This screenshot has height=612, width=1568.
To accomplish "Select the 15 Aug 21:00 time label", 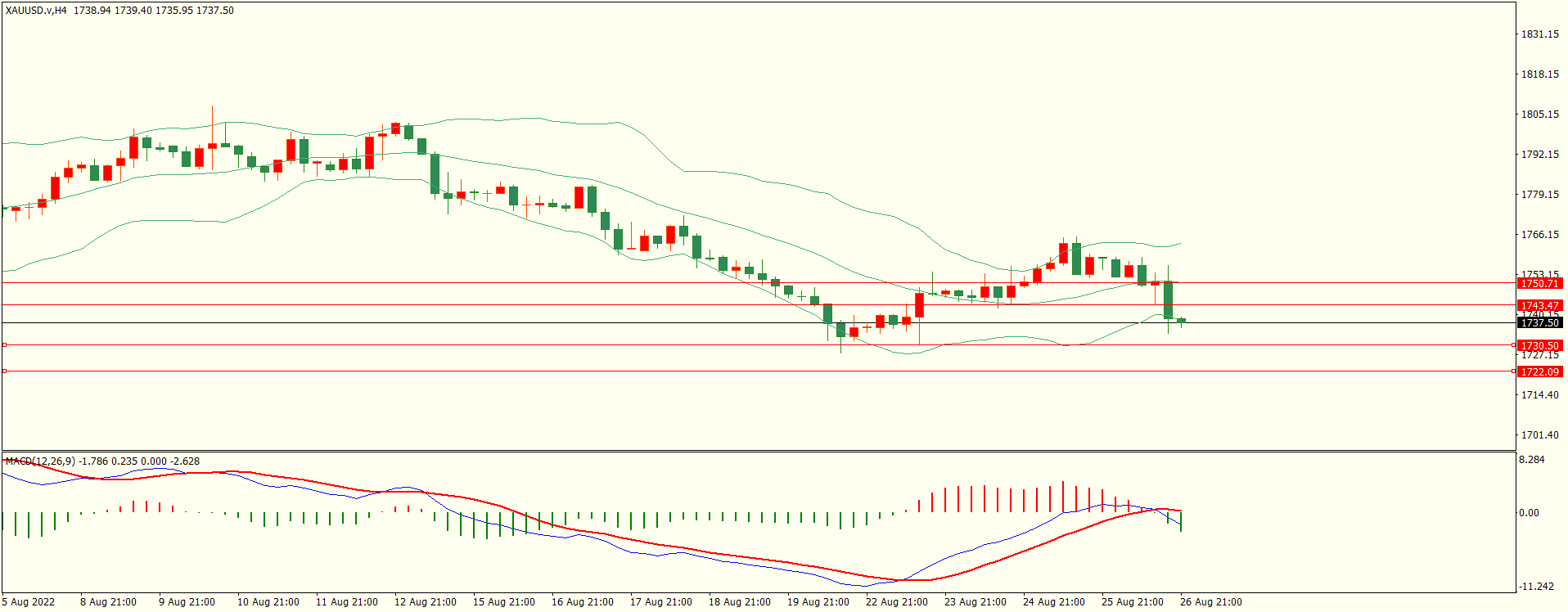I will point(503,602).
